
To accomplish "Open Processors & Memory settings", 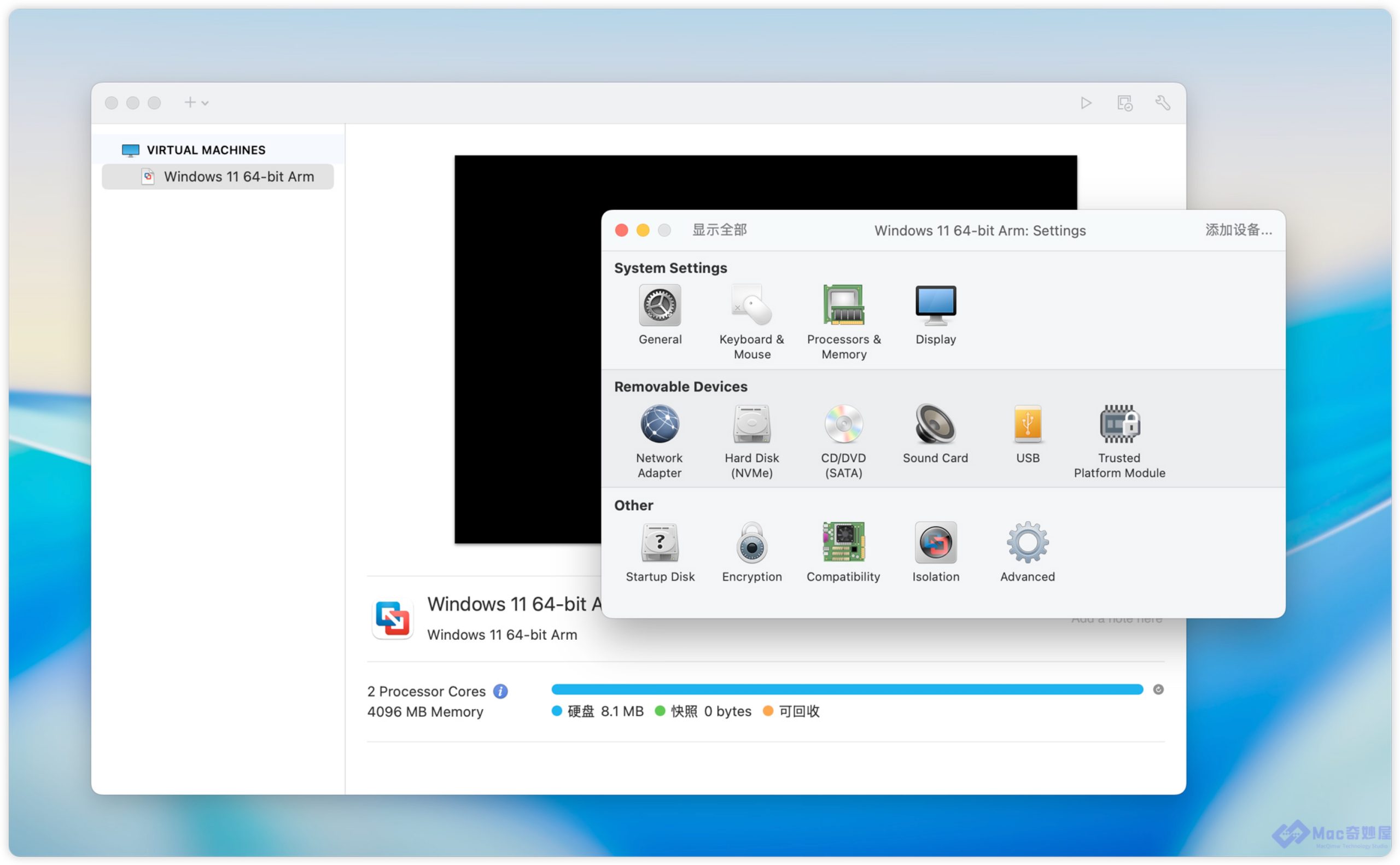I will coord(843,306).
